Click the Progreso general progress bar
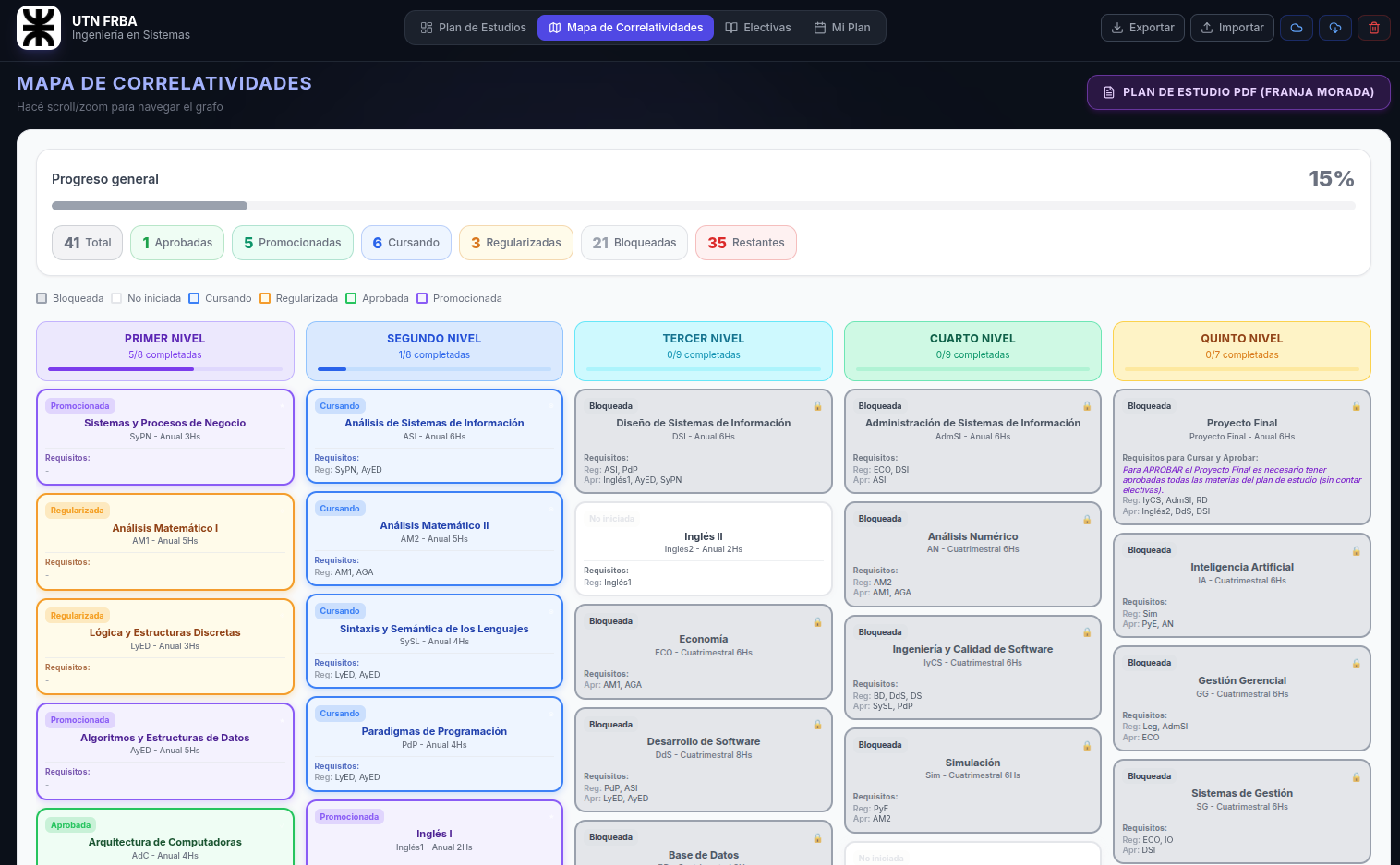 [x=704, y=206]
